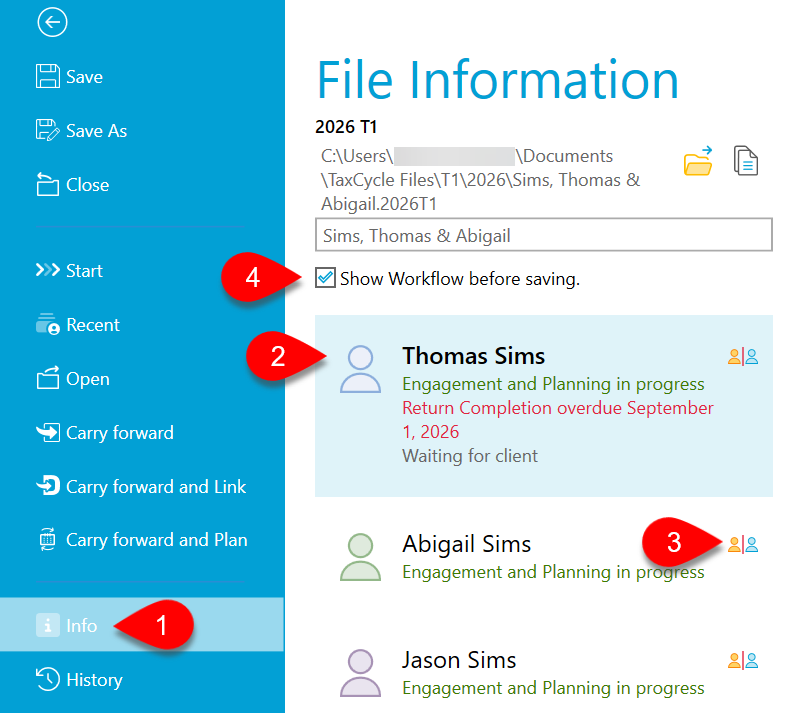Click Jason Sims purple avatar icon
785x713 pixels.
pyautogui.click(x=360, y=673)
